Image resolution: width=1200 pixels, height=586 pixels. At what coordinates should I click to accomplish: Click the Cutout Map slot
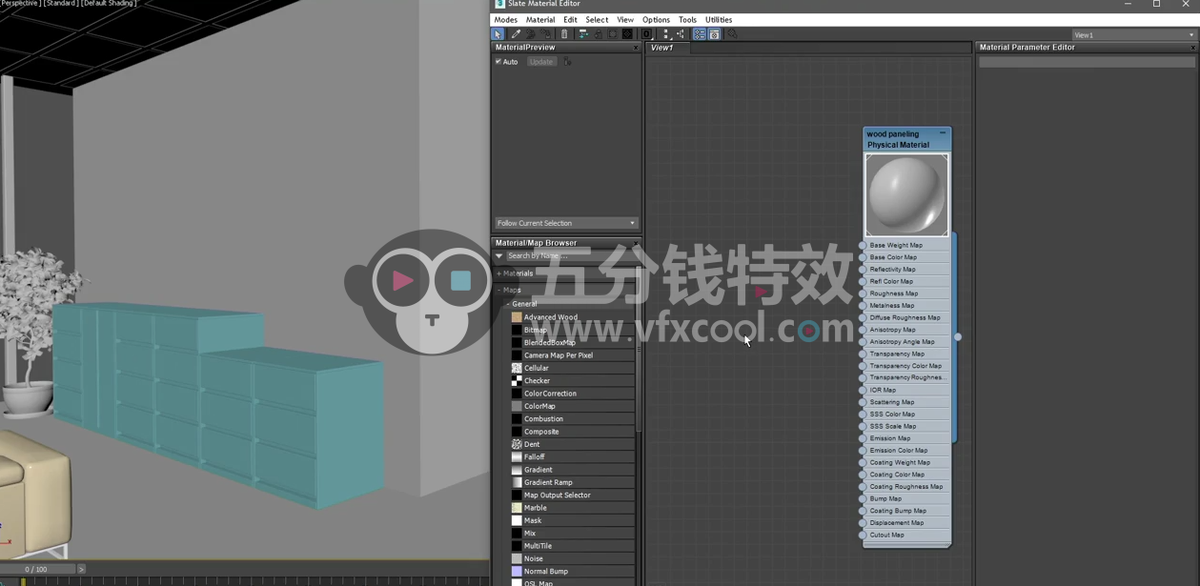[906, 535]
